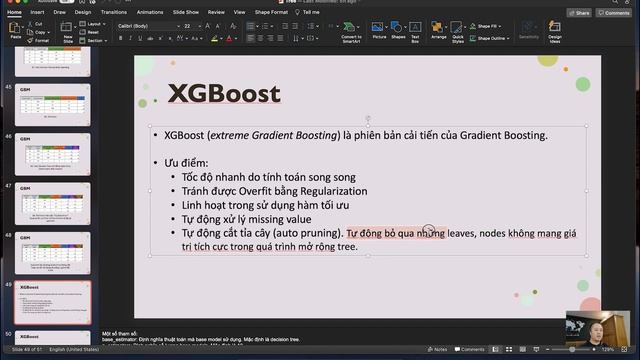Increase font size with large A
The width and height of the screenshot is (640, 360).
(x=208, y=26)
